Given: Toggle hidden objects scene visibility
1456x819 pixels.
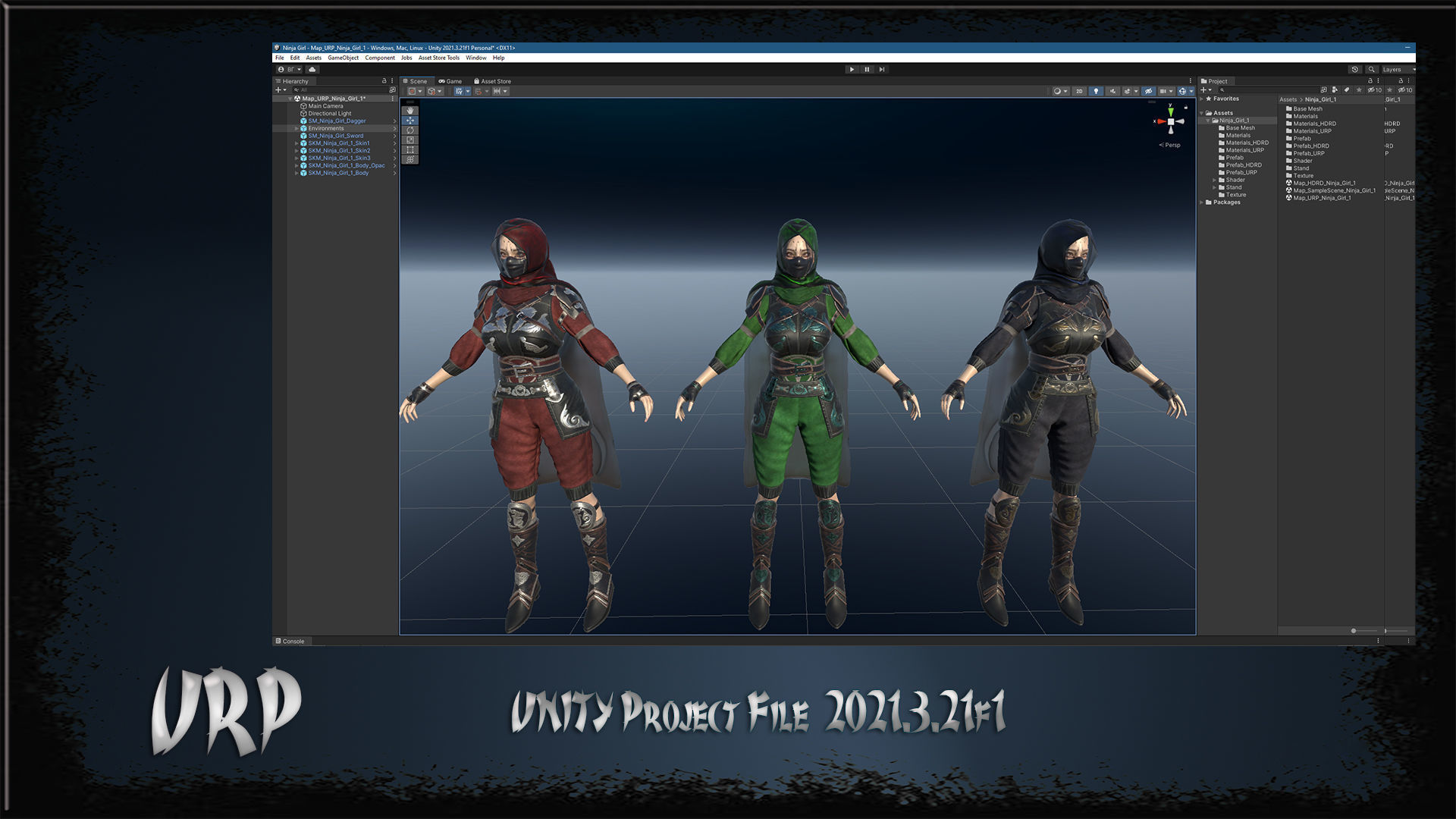Looking at the screenshot, I should coord(1148,91).
